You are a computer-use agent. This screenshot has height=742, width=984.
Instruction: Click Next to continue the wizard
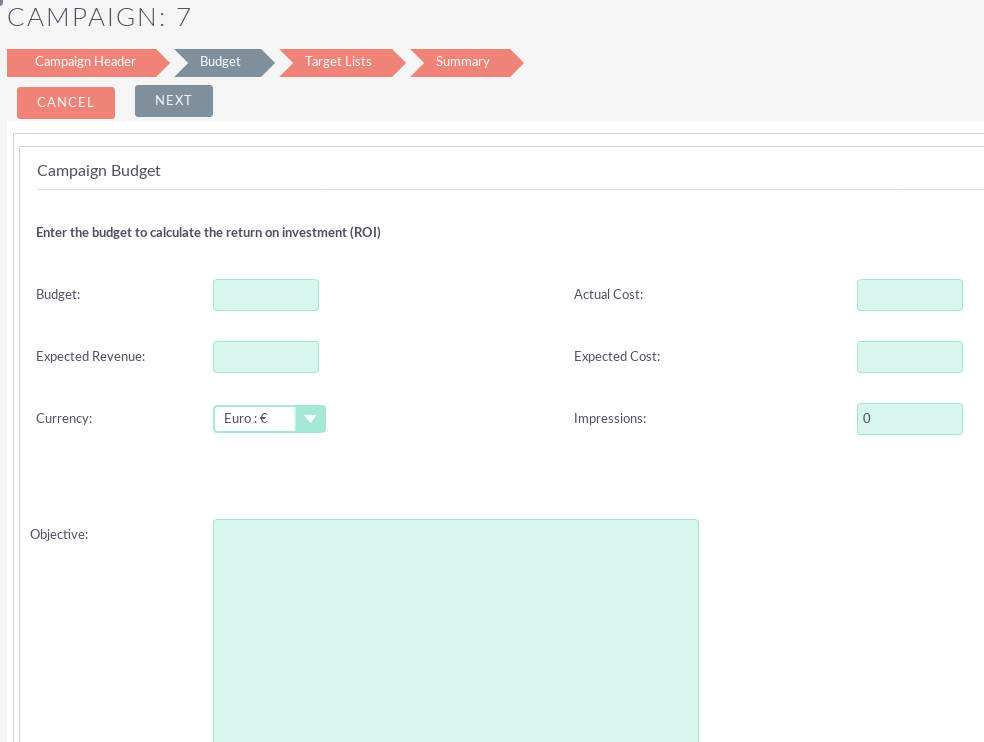click(x=173, y=101)
